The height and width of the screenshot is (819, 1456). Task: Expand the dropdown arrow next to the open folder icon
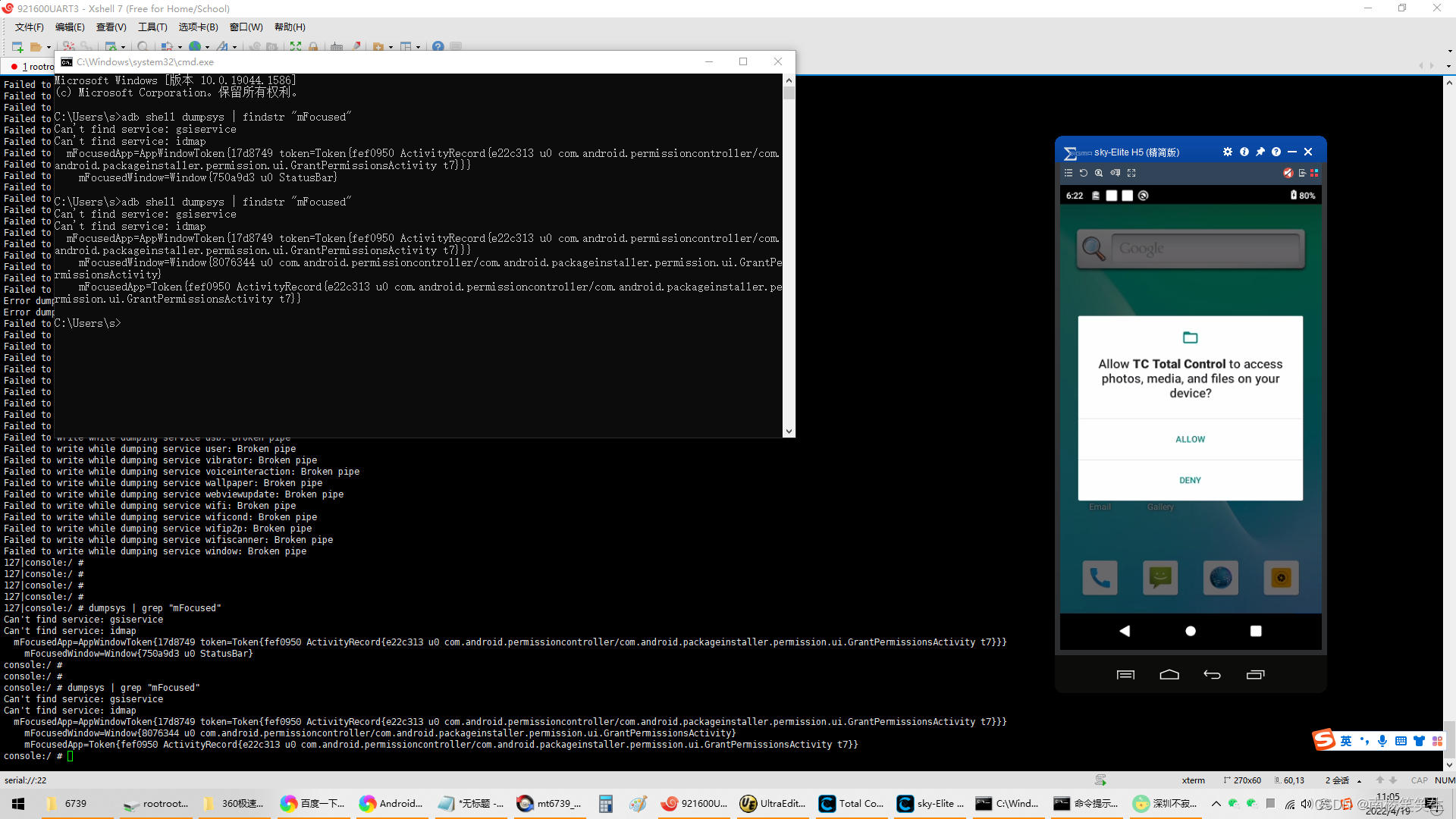(x=49, y=48)
